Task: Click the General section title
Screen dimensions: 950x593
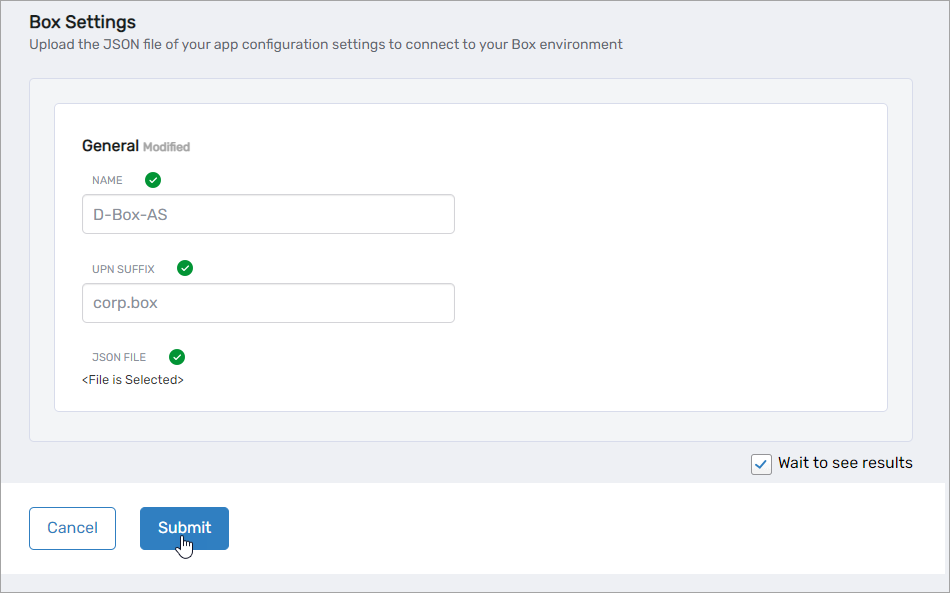Action: [110, 146]
